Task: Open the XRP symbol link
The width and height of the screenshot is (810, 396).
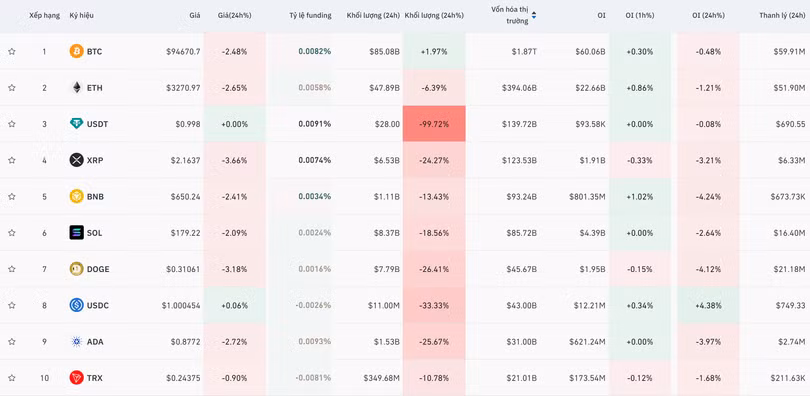Action: 95,160
